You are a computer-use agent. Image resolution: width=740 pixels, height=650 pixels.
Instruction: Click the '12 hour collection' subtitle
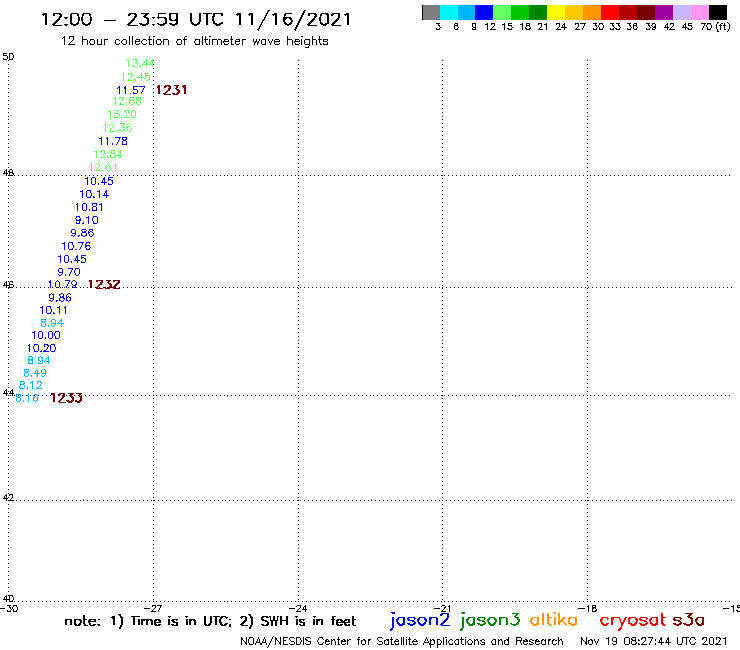coord(194,41)
